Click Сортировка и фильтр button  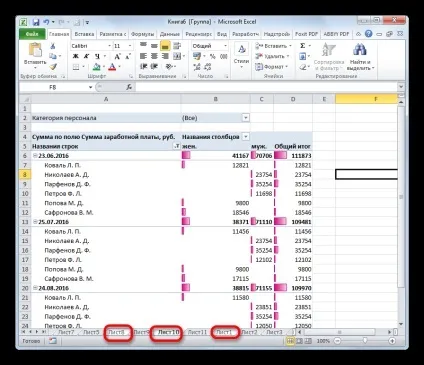(329, 57)
